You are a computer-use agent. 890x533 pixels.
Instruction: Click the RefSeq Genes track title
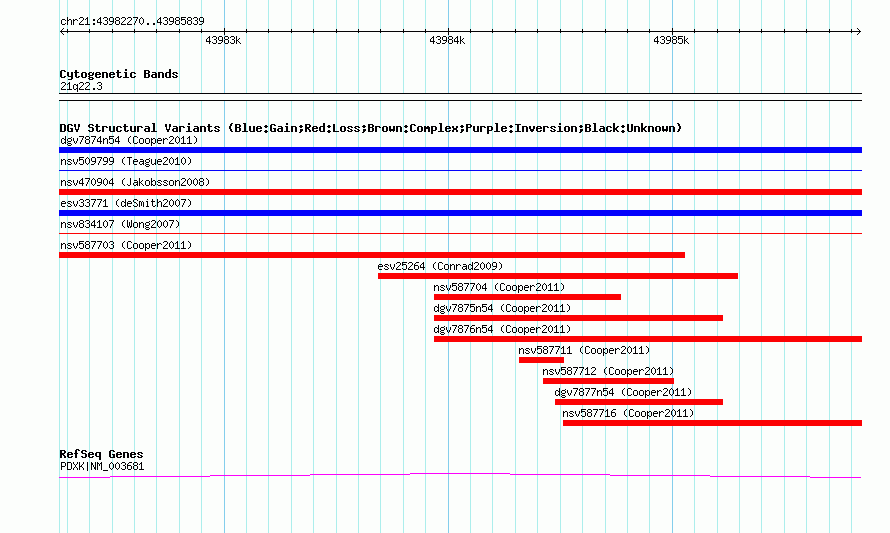coord(101,454)
